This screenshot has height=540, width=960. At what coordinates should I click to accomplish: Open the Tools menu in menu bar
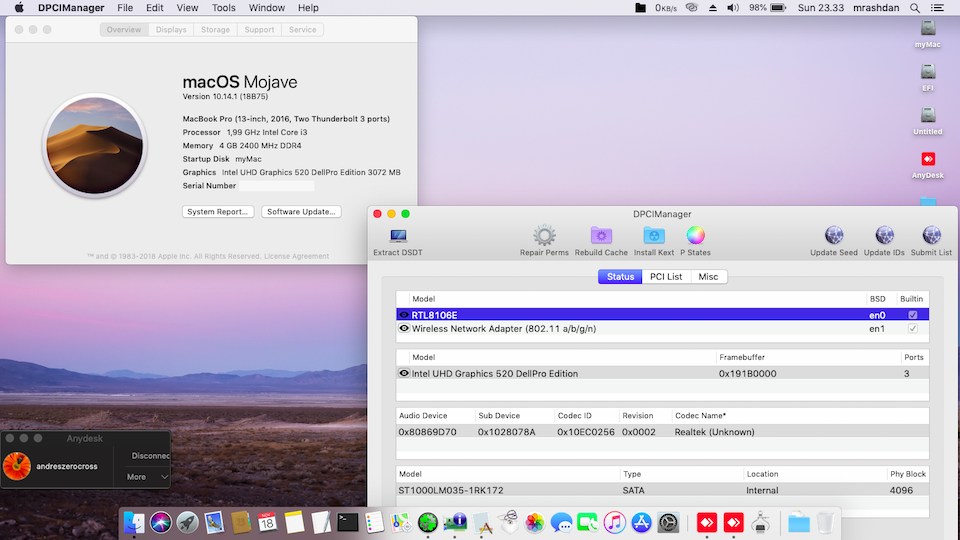[224, 8]
